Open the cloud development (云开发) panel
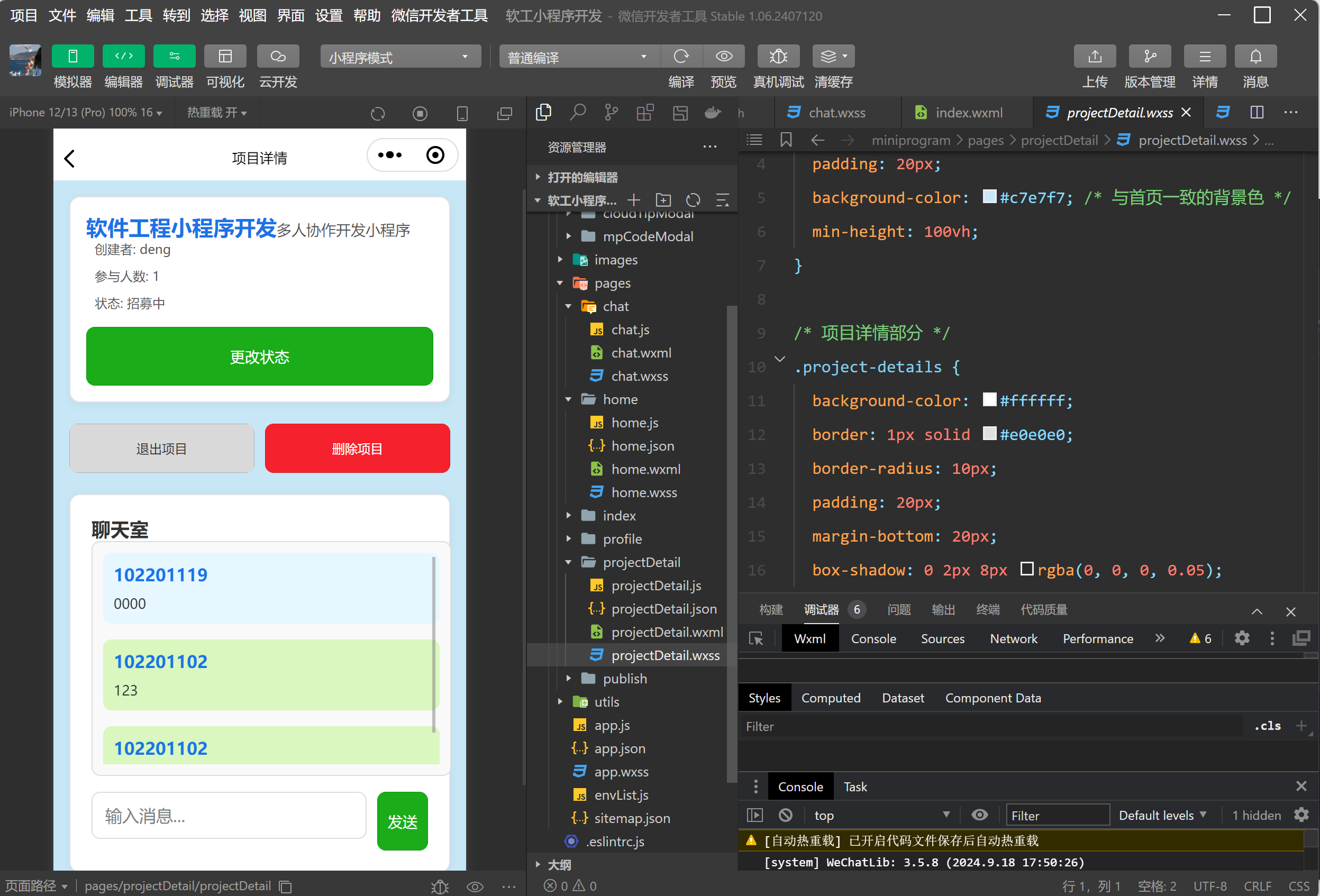 point(278,57)
